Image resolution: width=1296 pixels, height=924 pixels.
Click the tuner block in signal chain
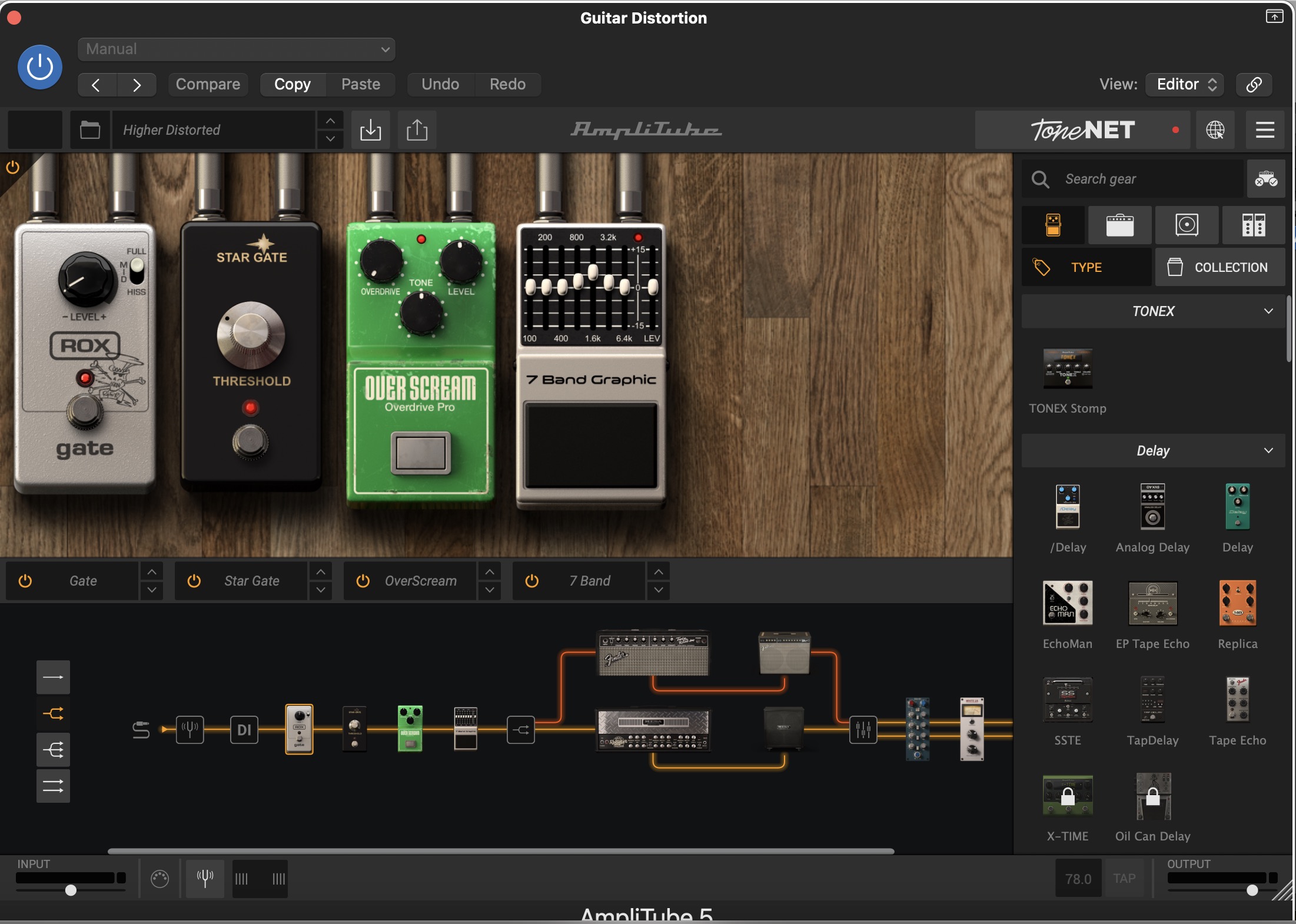pyautogui.click(x=190, y=730)
